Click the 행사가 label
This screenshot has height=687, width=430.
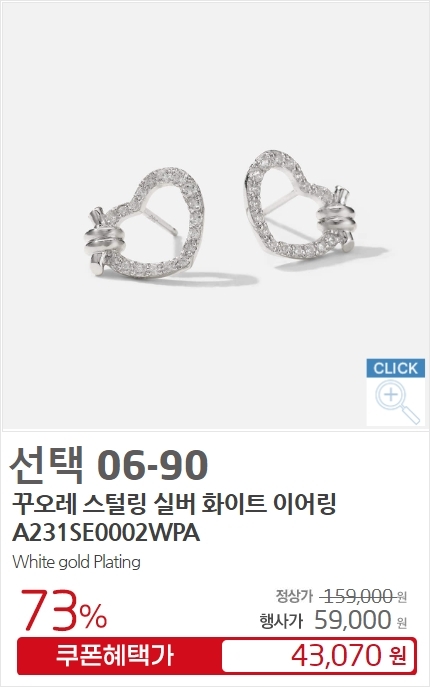pyautogui.click(x=281, y=621)
